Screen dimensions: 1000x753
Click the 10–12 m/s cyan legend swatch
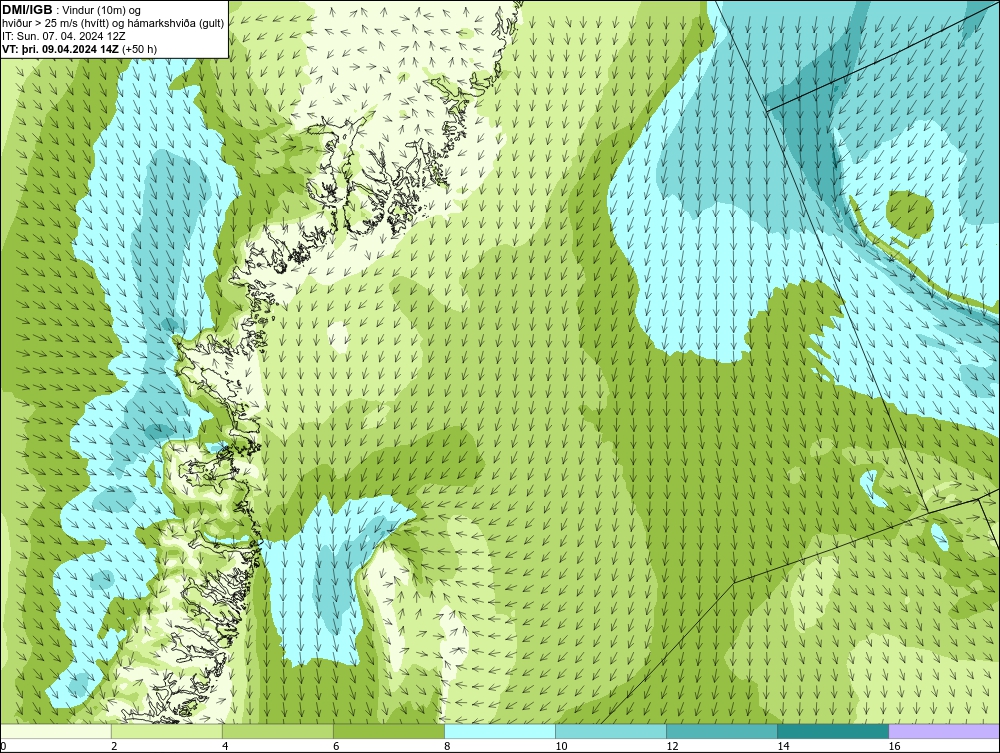611,731
